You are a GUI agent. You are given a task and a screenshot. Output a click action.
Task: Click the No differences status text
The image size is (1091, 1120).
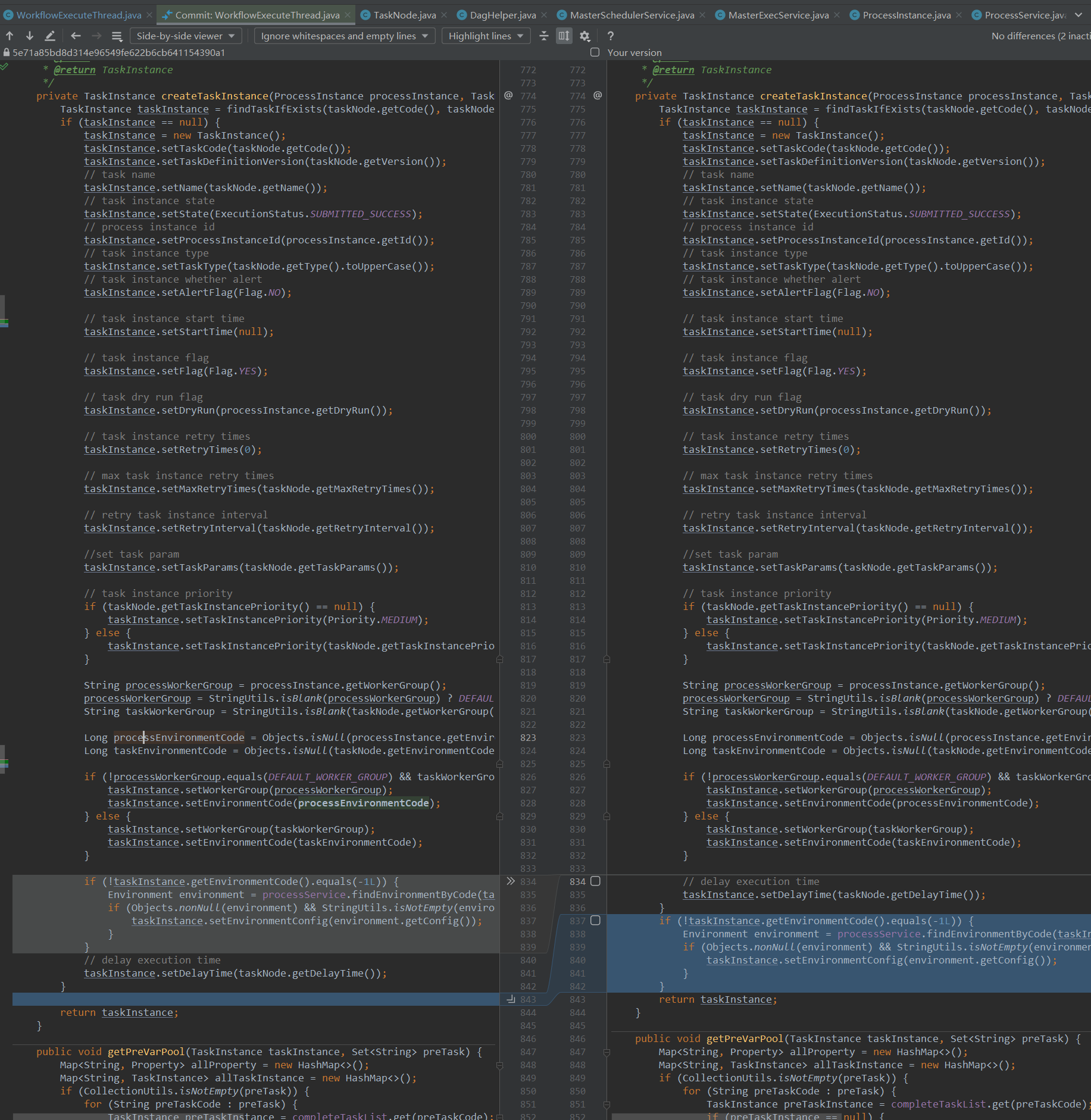(x=1041, y=36)
